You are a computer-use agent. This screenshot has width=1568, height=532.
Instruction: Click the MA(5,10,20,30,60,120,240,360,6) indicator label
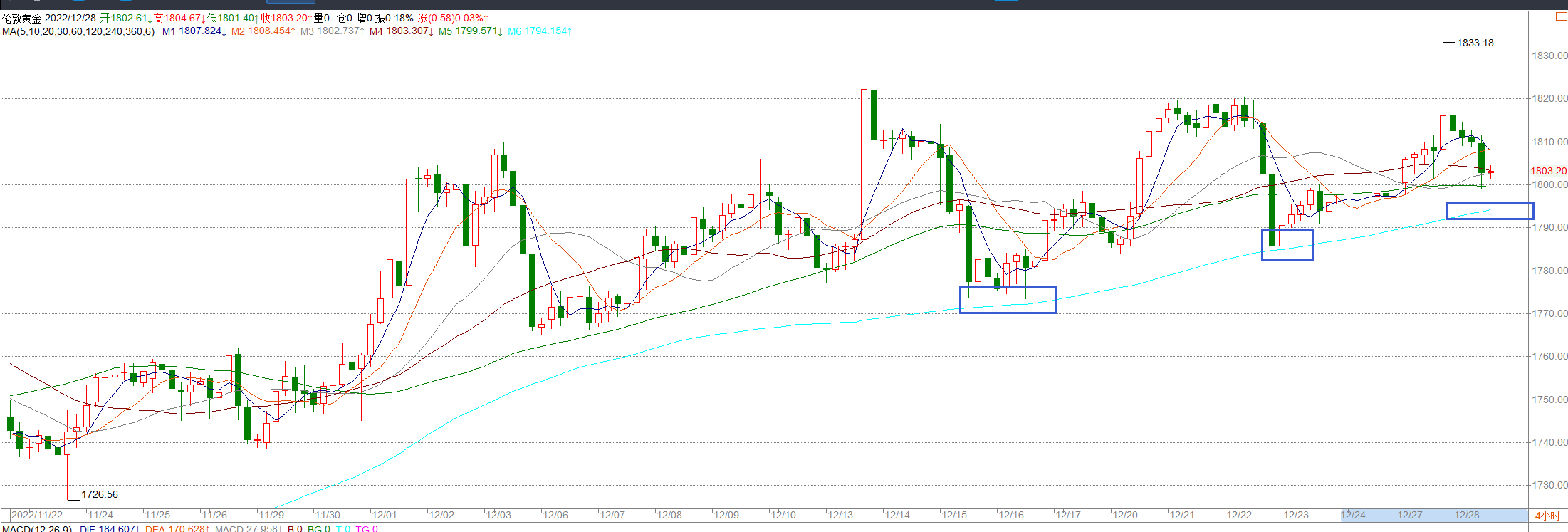point(78,31)
